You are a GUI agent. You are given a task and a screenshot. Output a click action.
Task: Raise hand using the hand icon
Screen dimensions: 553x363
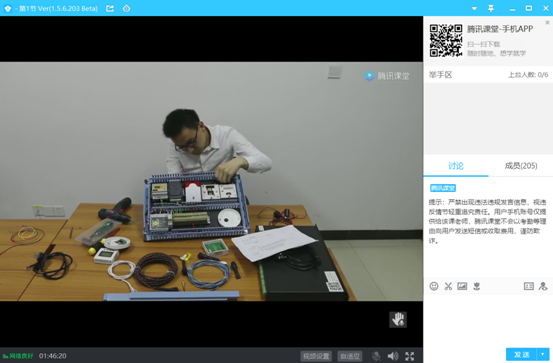tap(398, 320)
